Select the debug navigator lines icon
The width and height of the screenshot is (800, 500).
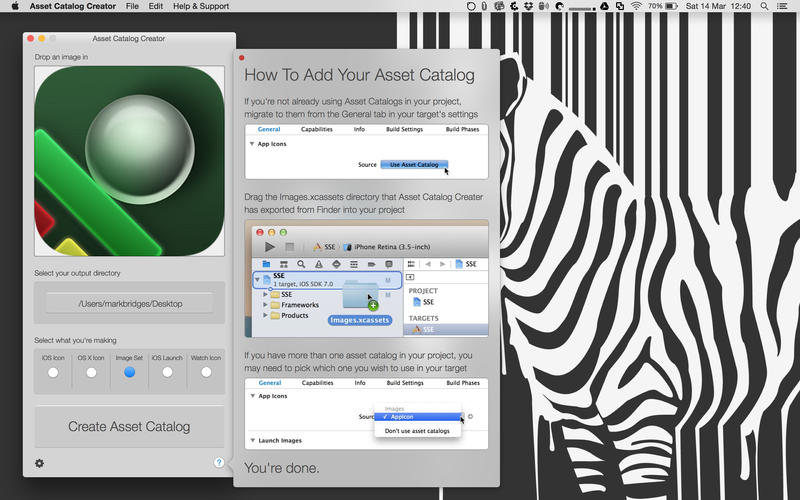tap(354, 264)
